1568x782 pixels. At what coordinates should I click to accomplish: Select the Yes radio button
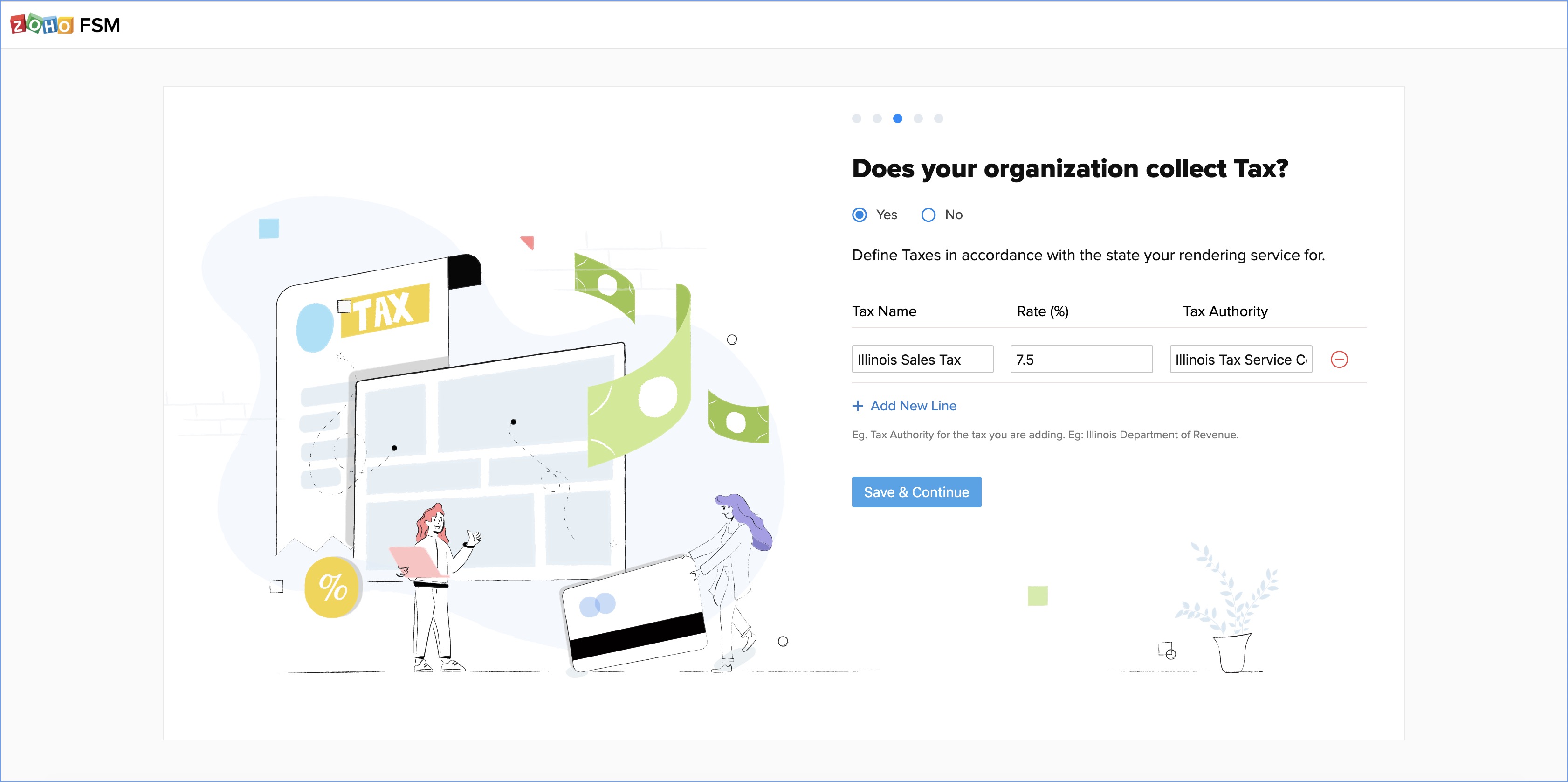click(x=860, y=215)
